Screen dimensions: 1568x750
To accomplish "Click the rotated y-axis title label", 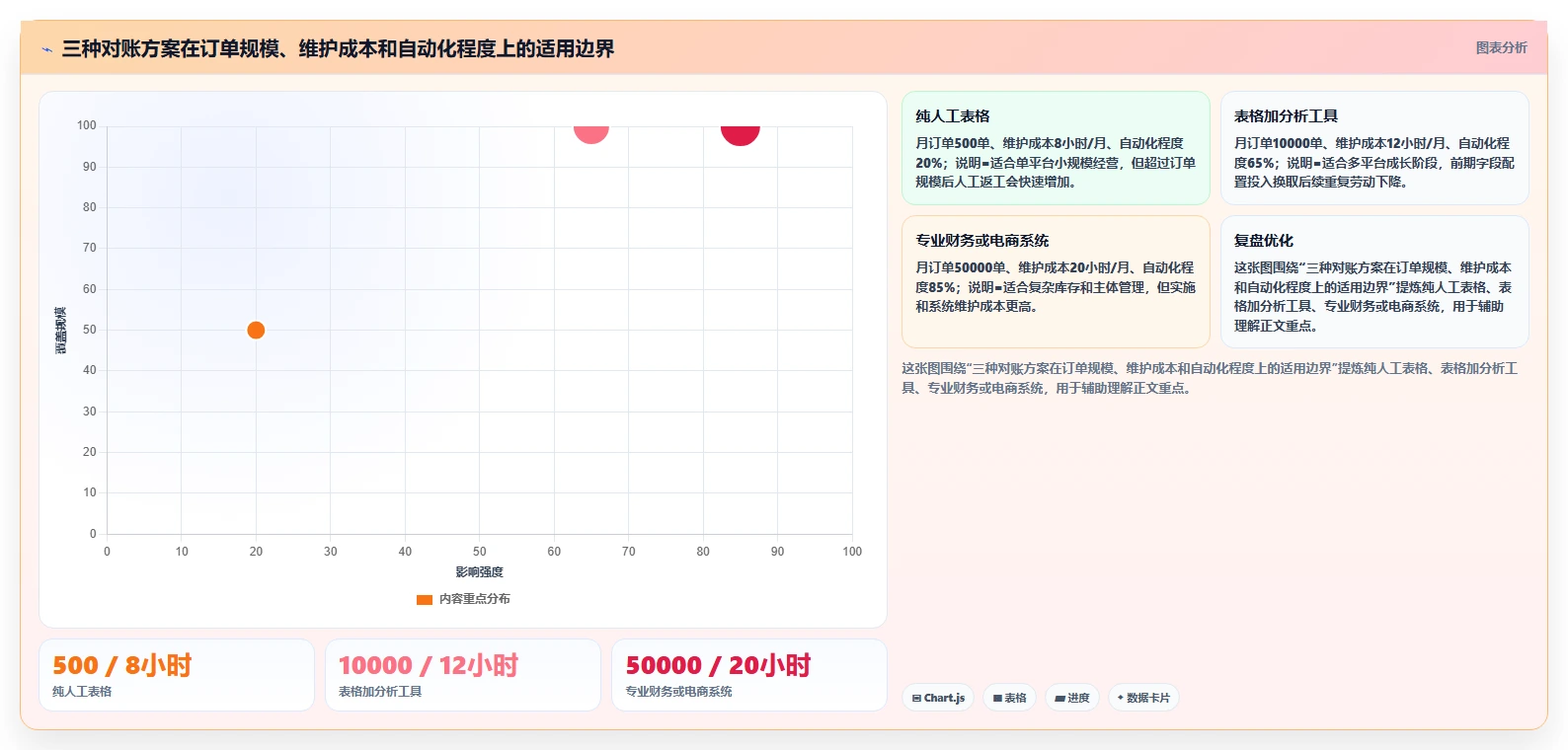I will pos(61,331).
